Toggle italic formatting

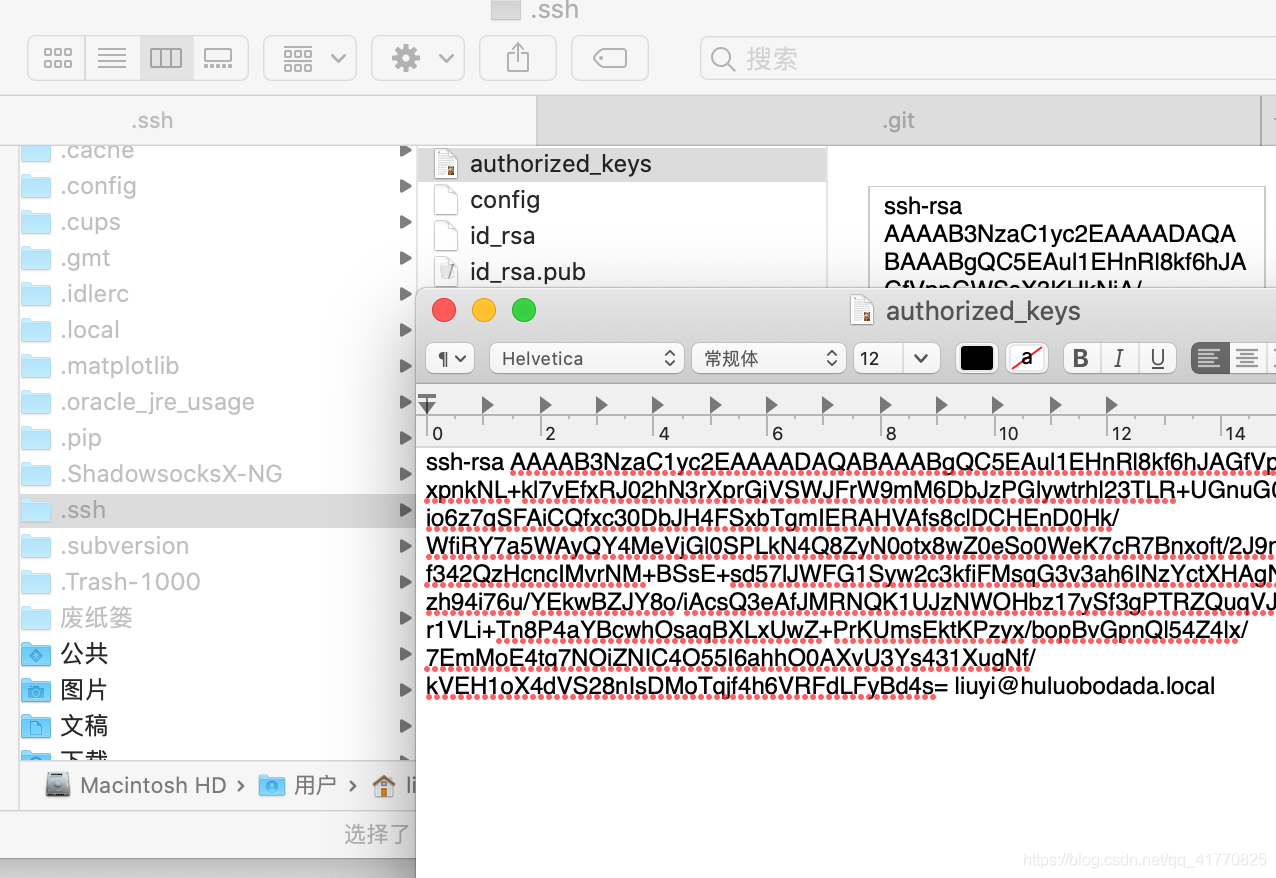point(1119,358)
